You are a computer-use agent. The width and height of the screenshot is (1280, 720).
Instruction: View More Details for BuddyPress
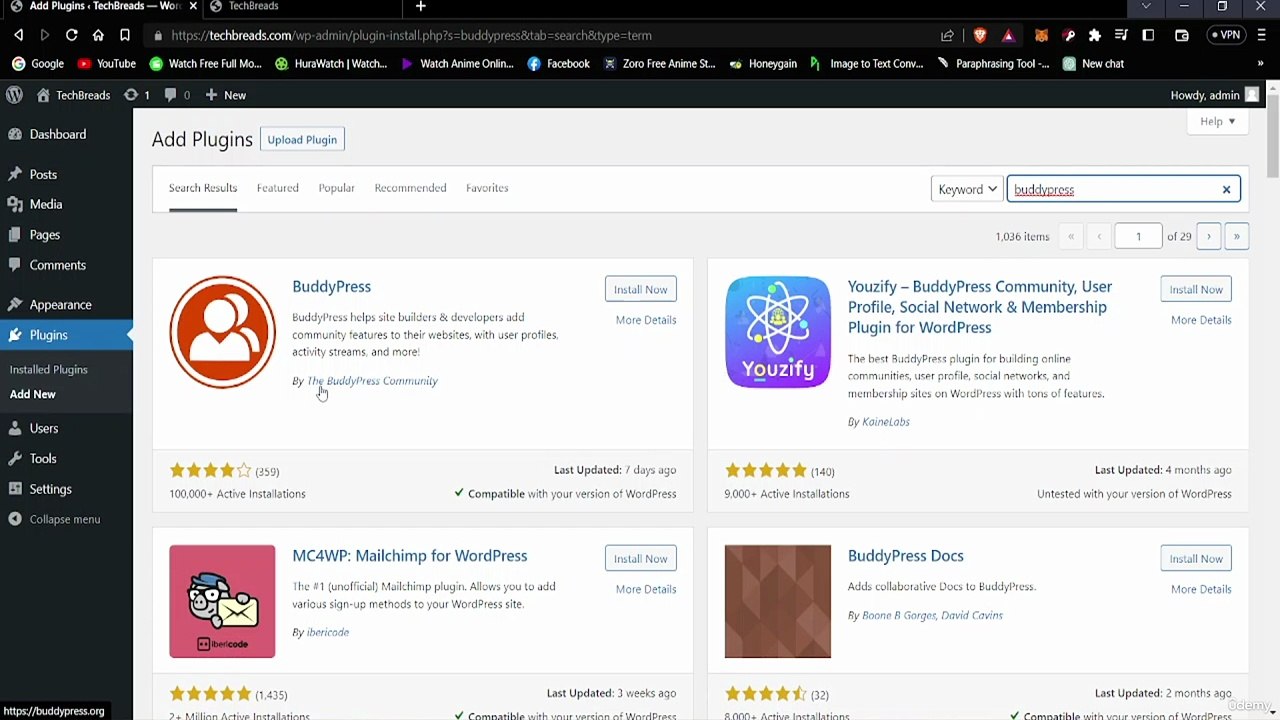646,320
